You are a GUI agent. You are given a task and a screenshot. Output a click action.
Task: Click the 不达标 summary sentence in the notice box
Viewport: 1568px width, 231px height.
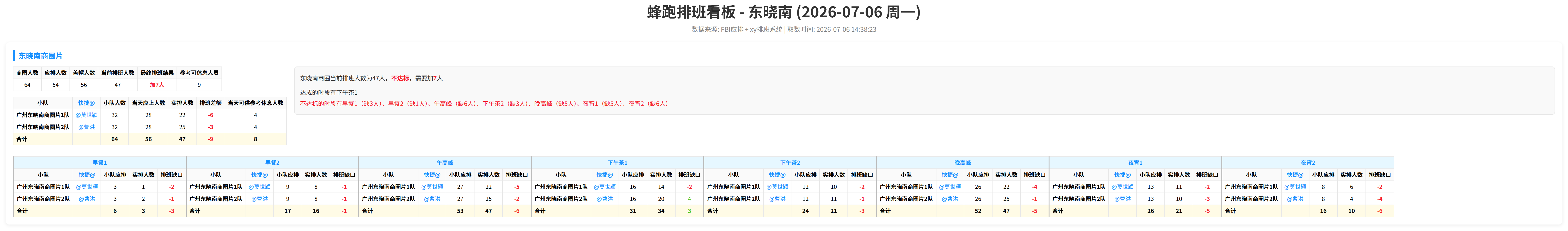tap(371, 79)
